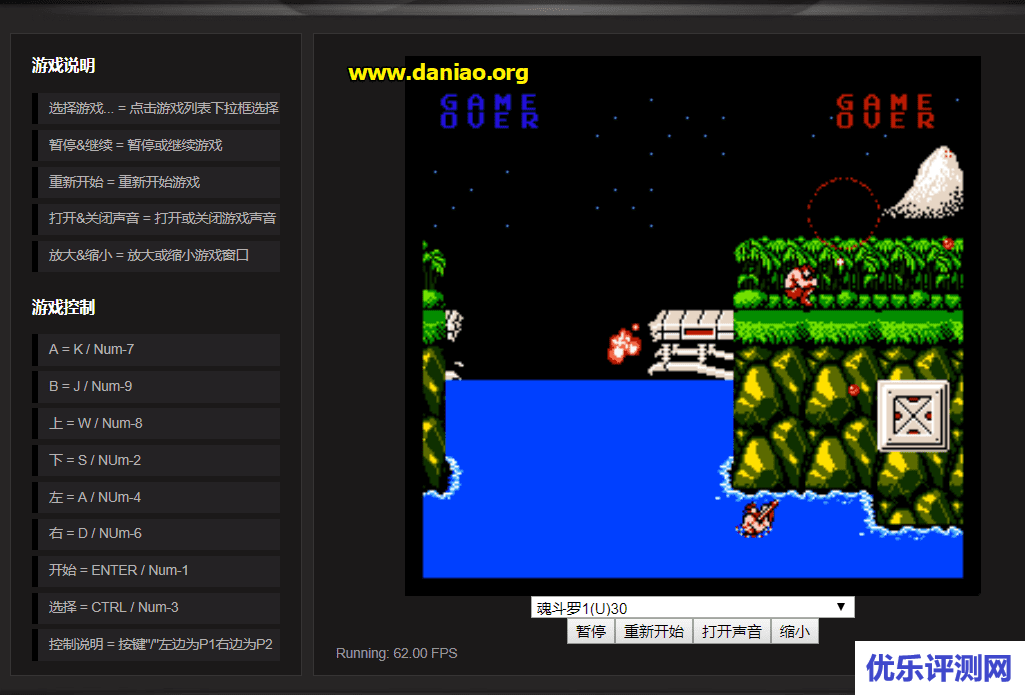Viewport: 1025px width, 695px height.
Task: Shrink game window with 缩小 button
Action: point(794,631)
